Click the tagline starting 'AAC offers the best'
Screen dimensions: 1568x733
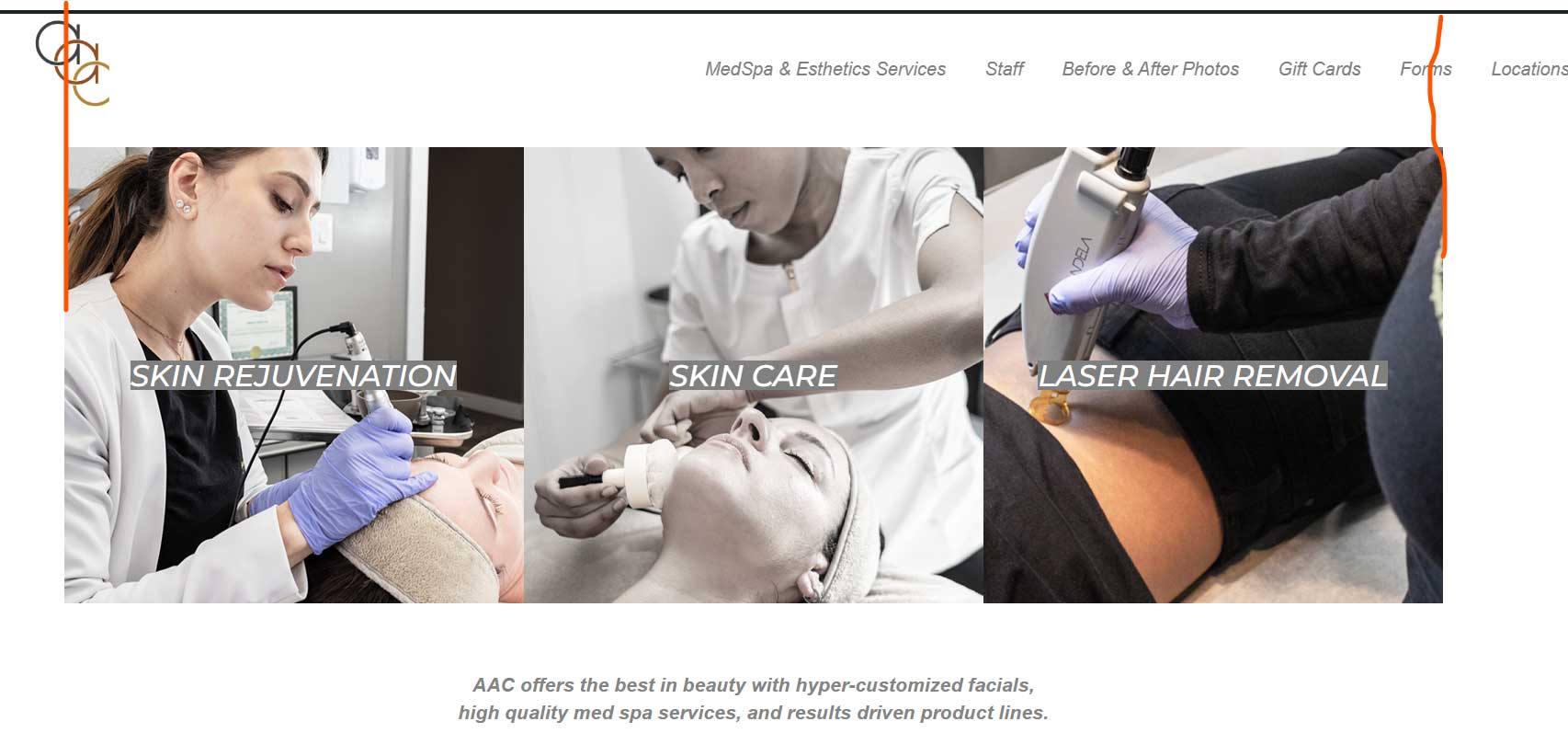click(753, 685)
